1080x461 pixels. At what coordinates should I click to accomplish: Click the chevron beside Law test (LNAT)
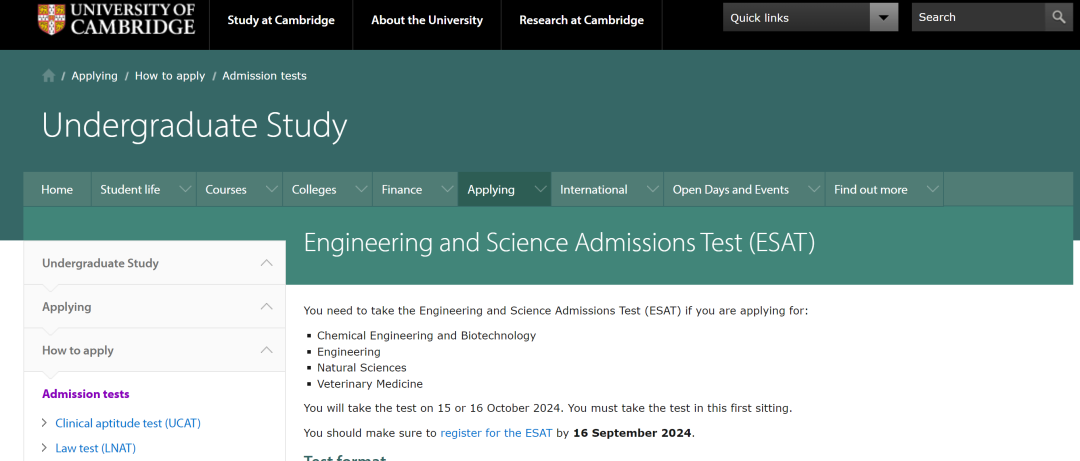45,448
